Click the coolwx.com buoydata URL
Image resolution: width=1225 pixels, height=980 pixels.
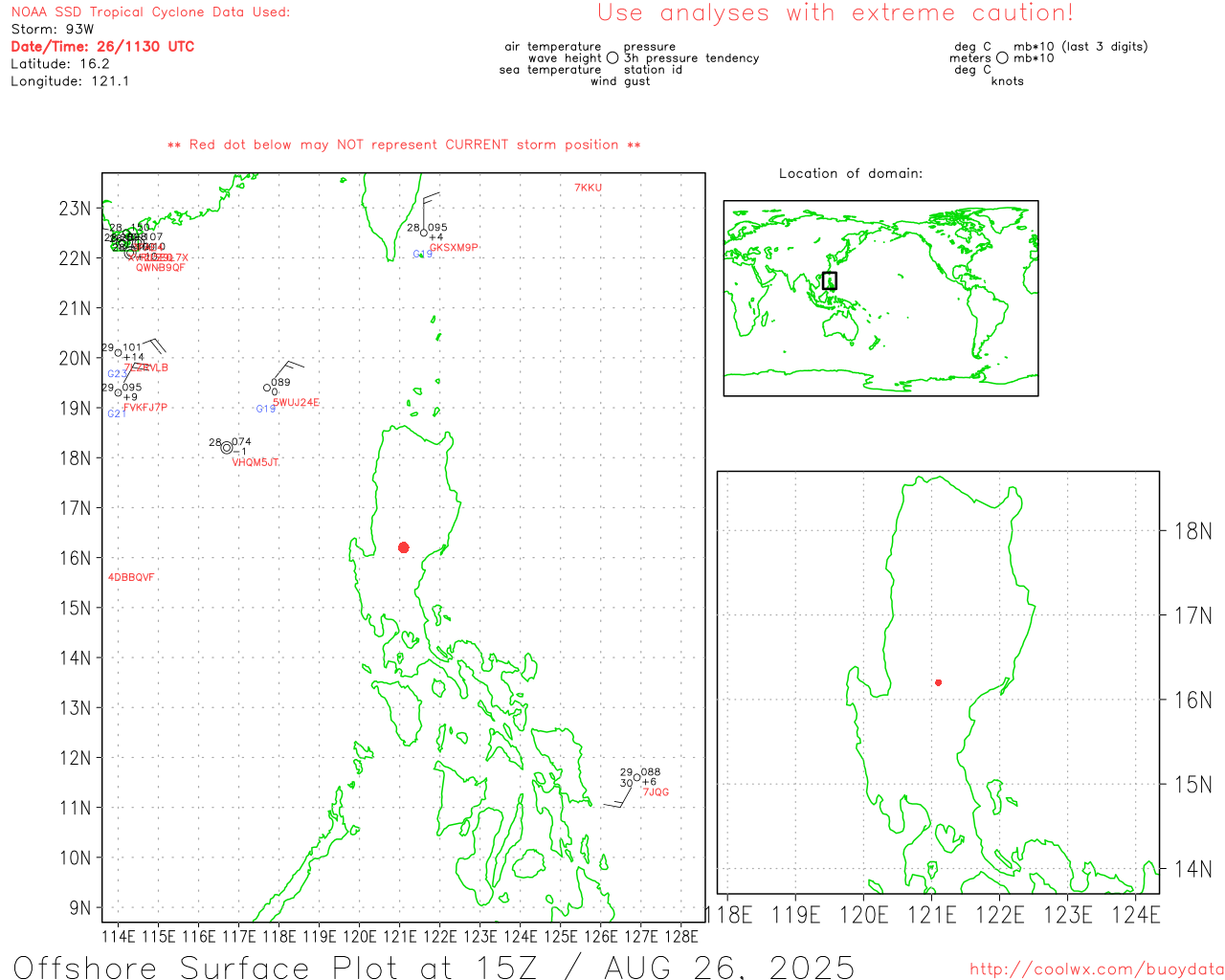pyautogui.click(x=1097, y=969)
